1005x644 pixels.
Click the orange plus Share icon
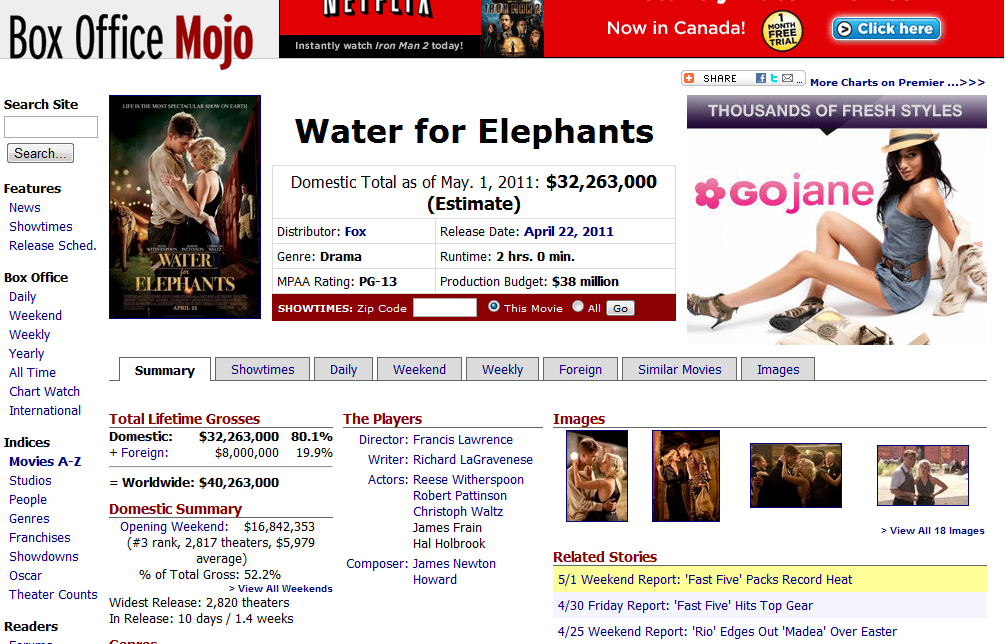[x=689, y=78]
